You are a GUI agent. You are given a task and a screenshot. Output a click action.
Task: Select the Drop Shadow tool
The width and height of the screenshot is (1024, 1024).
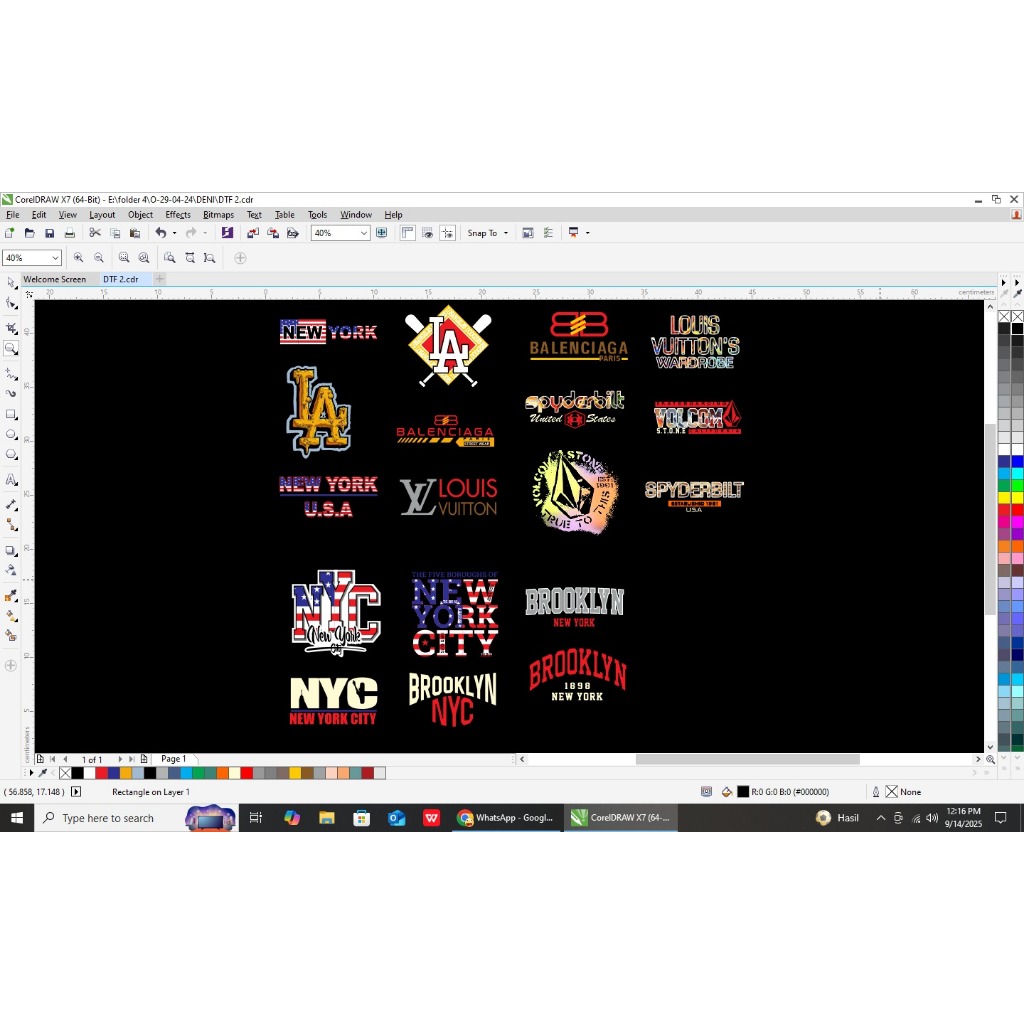pyautogui.click(x=11, y=551)
